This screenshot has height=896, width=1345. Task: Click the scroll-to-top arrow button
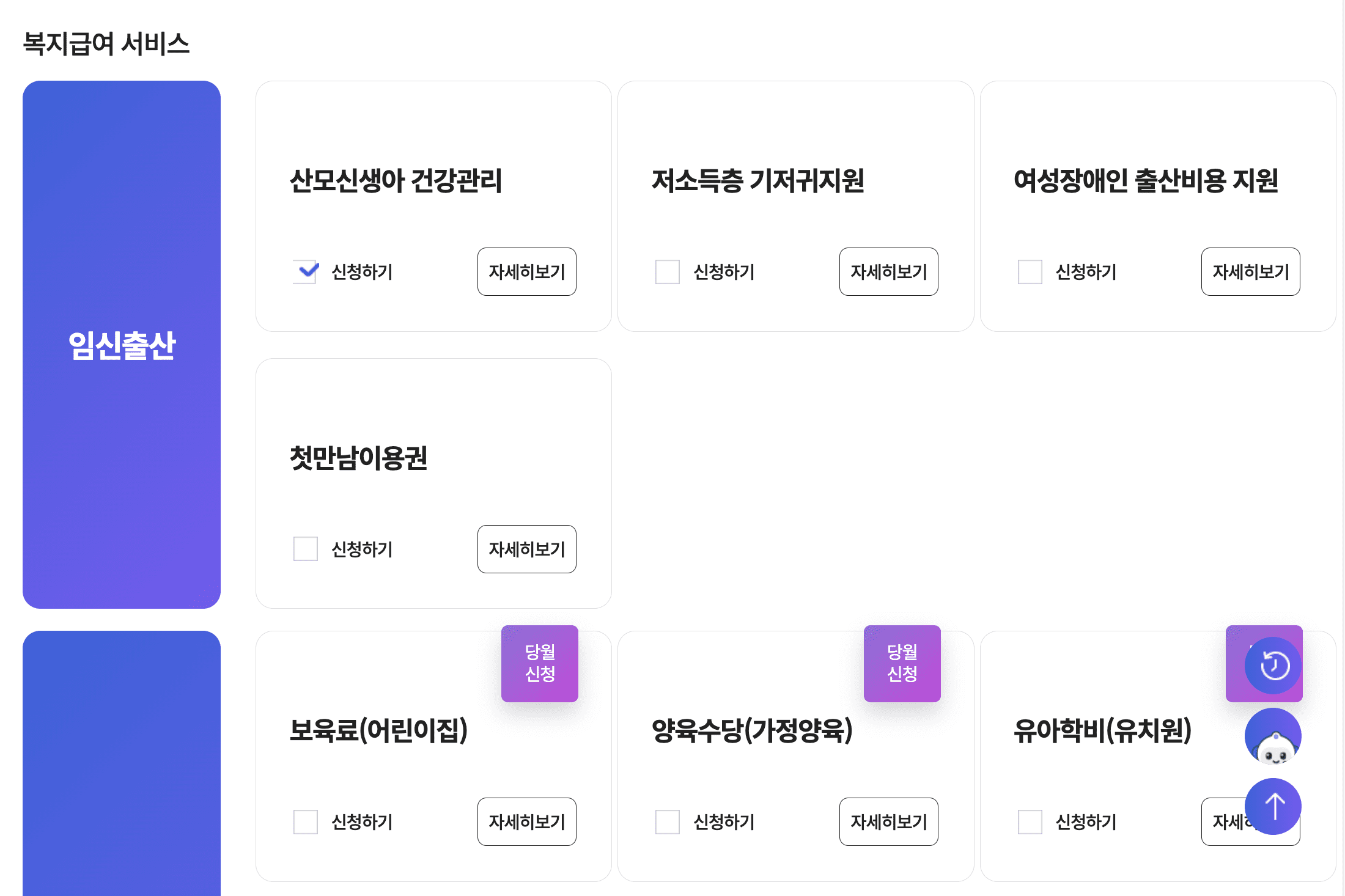[1273, 807]
